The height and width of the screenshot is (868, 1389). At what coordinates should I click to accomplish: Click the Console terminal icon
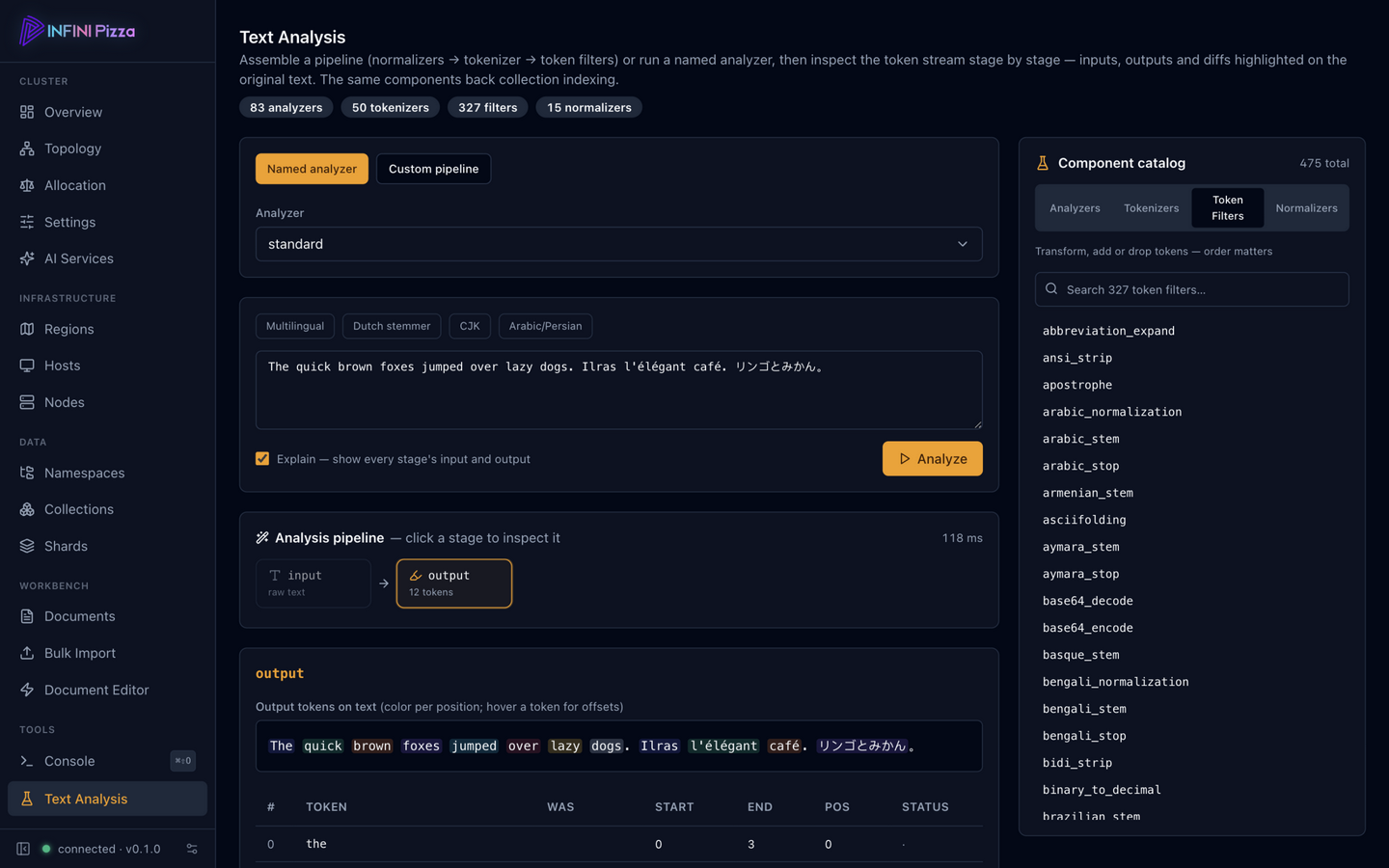pos(27,761)
